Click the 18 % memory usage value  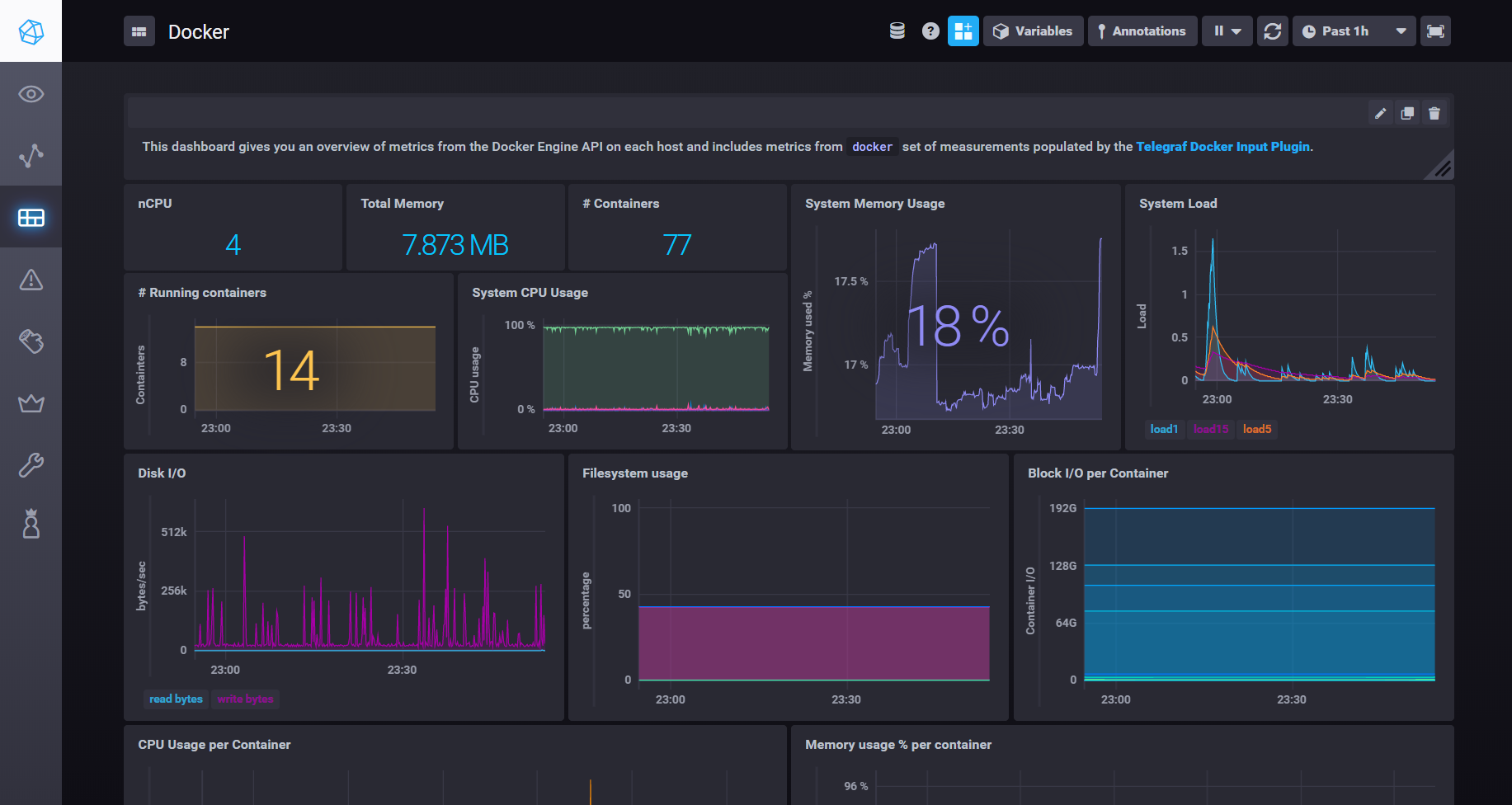959,326
